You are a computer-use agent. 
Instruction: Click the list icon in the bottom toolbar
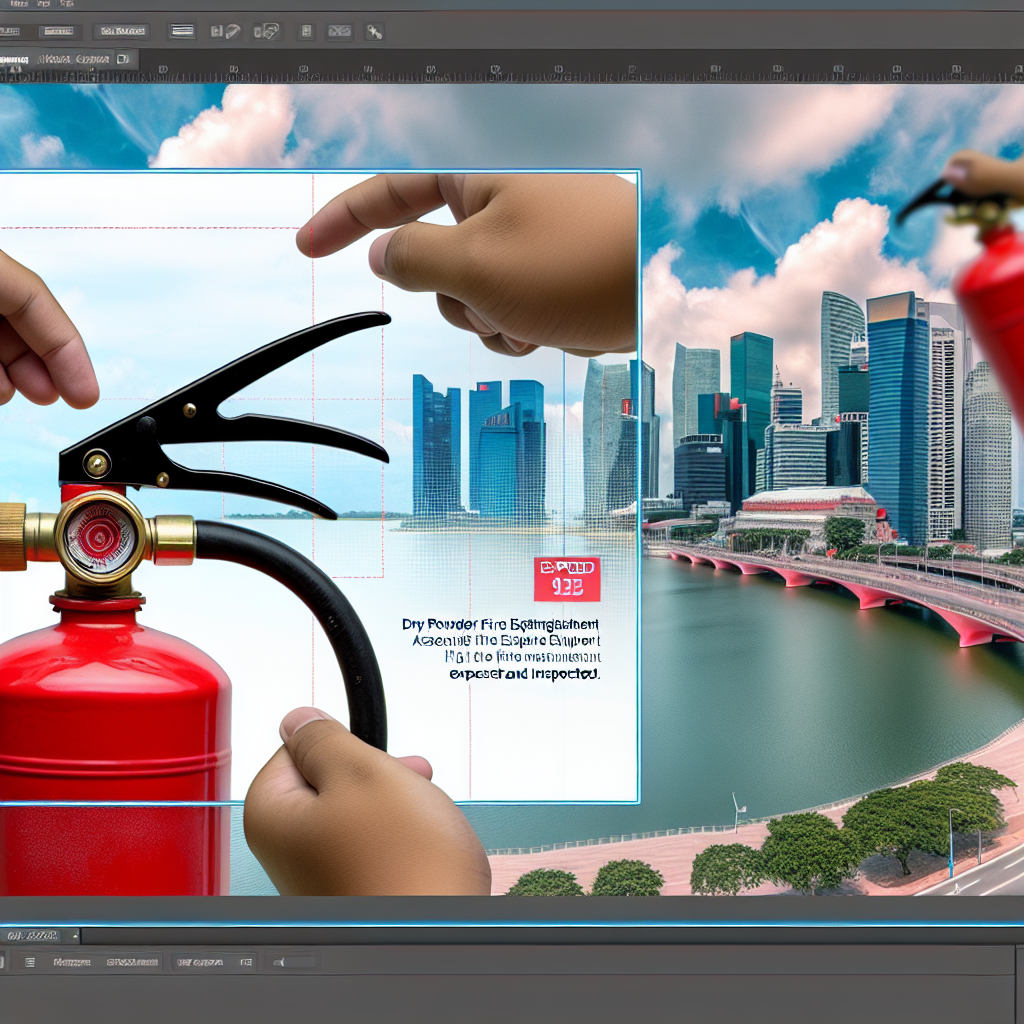(28, 962)
